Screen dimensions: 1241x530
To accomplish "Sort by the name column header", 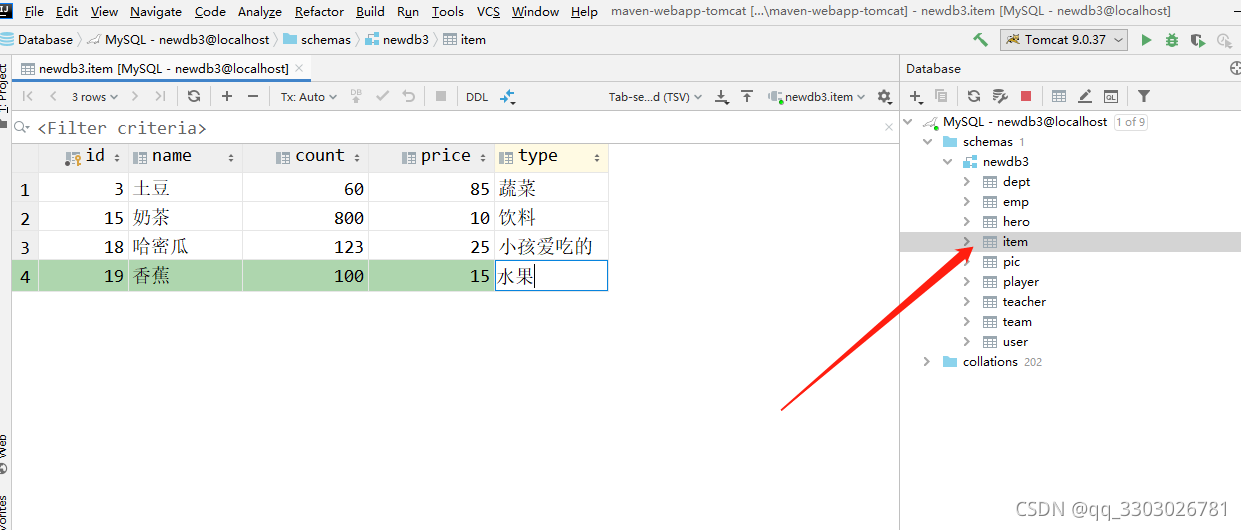I will (x=185, y=157).
